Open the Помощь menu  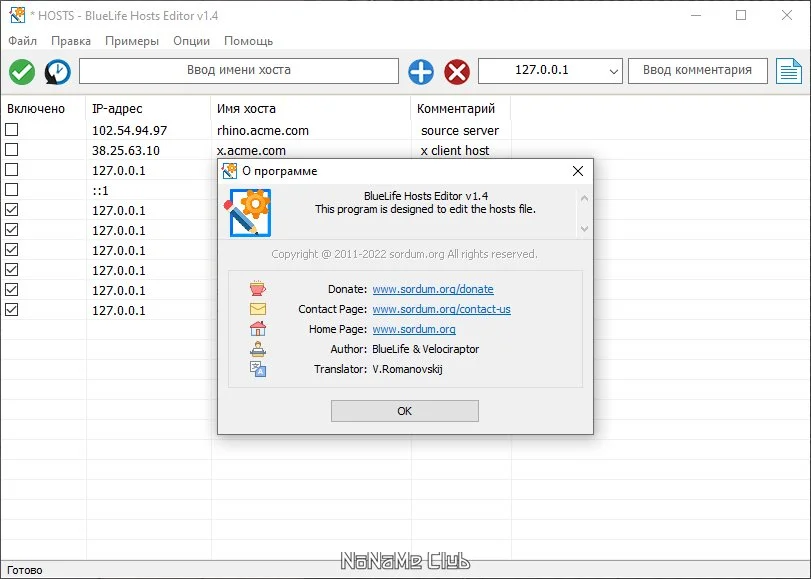pyautogui.click(x=248, y=41)
